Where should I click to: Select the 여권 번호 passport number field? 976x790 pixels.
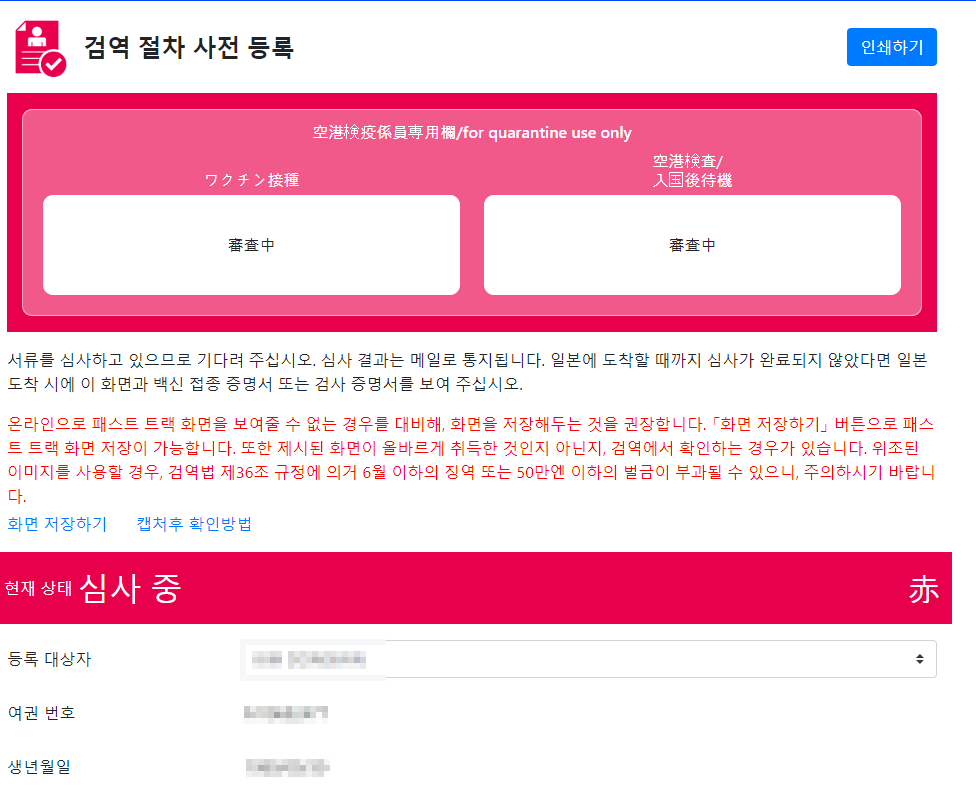(286, 713)
